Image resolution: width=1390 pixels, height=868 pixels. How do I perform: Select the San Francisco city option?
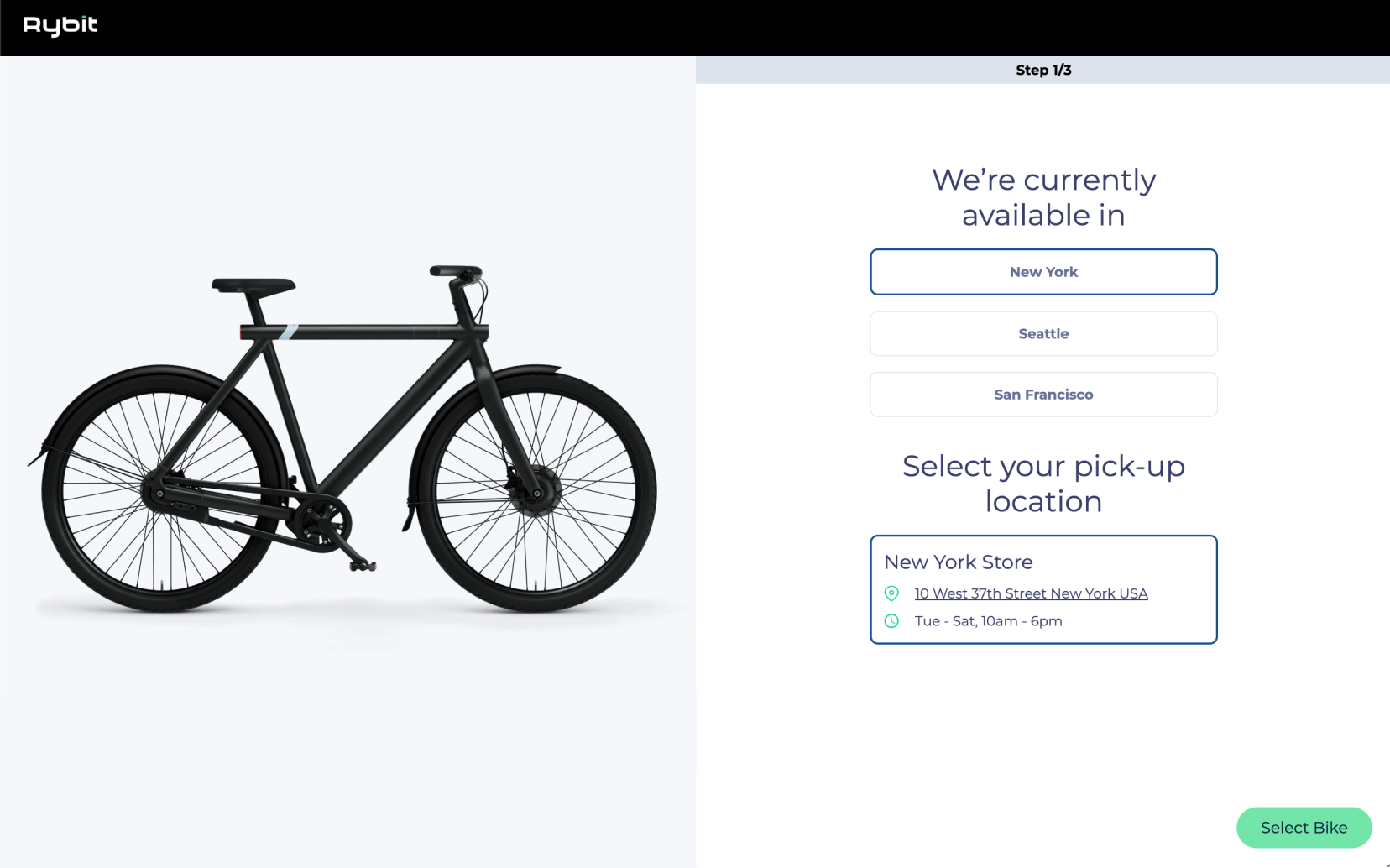(x=1043, y=395)
